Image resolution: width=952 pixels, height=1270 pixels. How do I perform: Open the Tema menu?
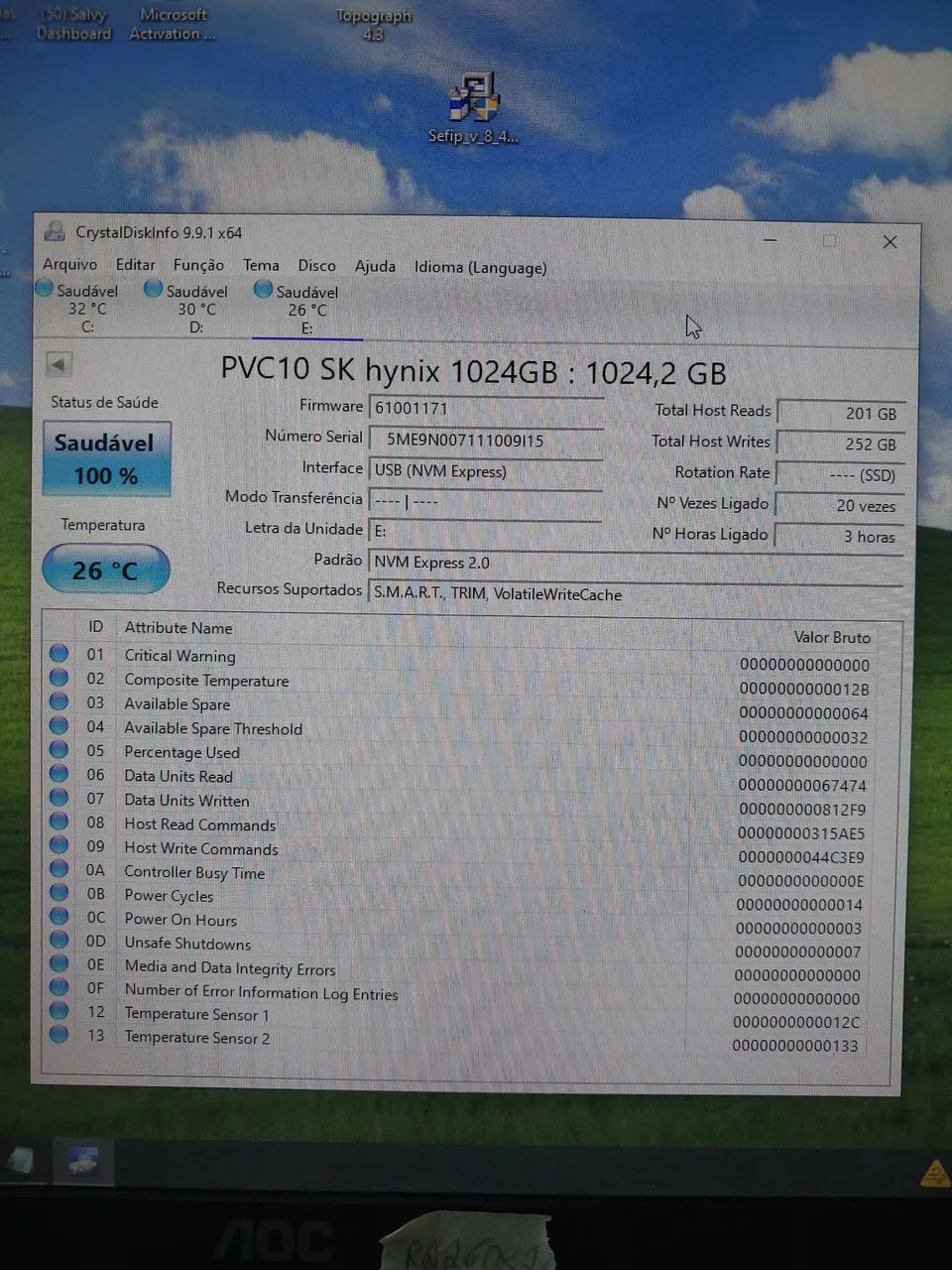click(x=261, y=265)
